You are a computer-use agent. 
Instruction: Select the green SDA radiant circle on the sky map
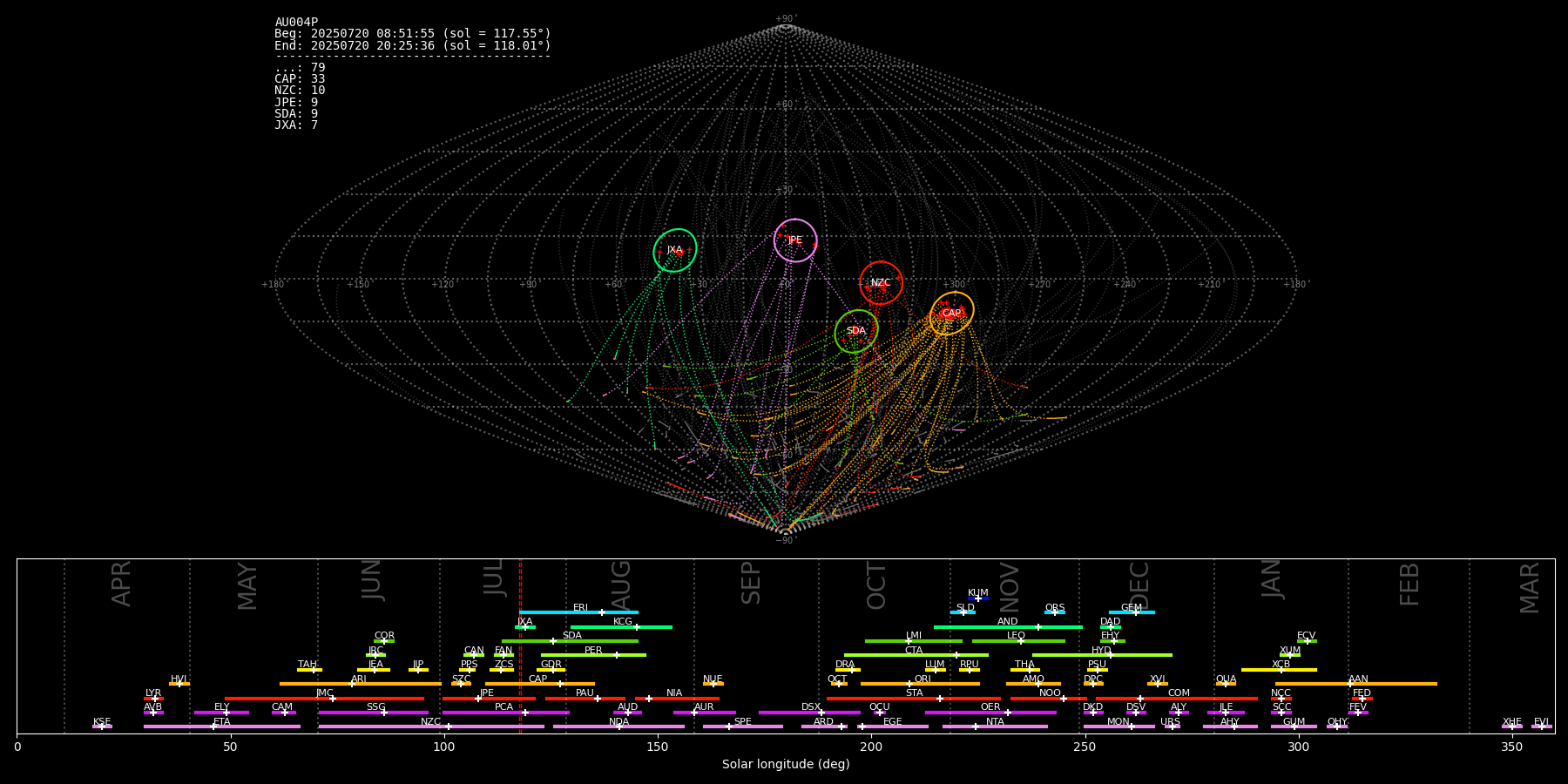(x=856, y=331)
